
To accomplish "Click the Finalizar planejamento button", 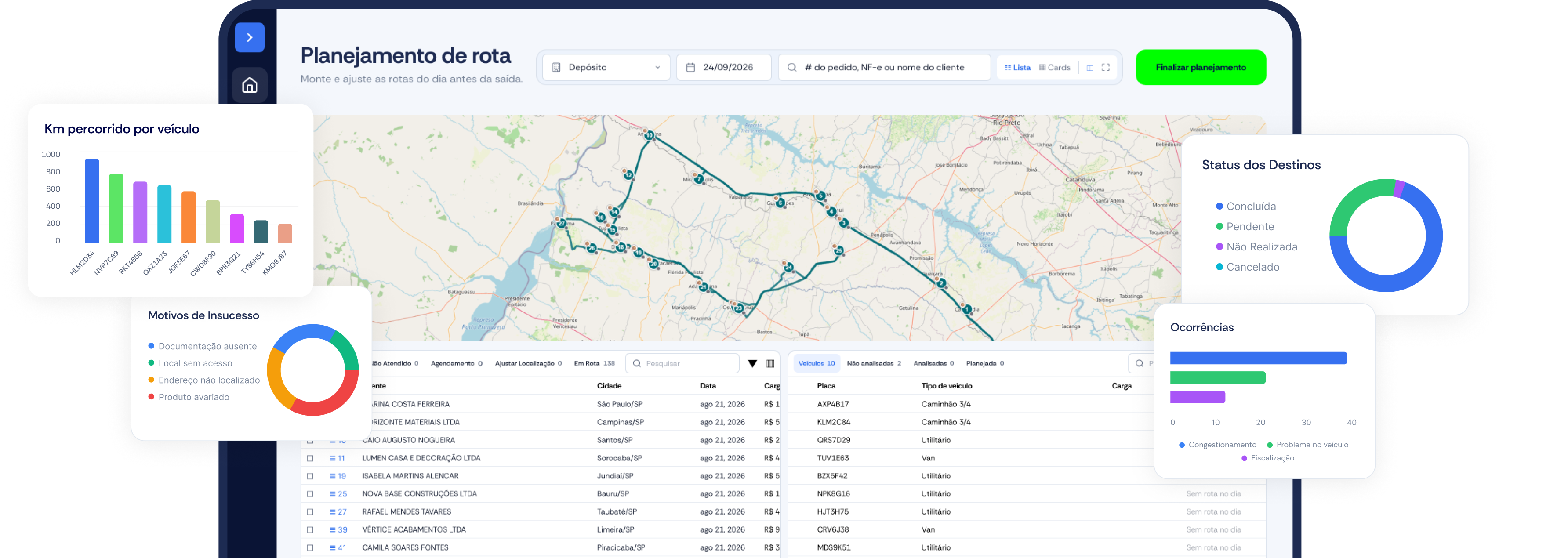I will click(1200, 68).
